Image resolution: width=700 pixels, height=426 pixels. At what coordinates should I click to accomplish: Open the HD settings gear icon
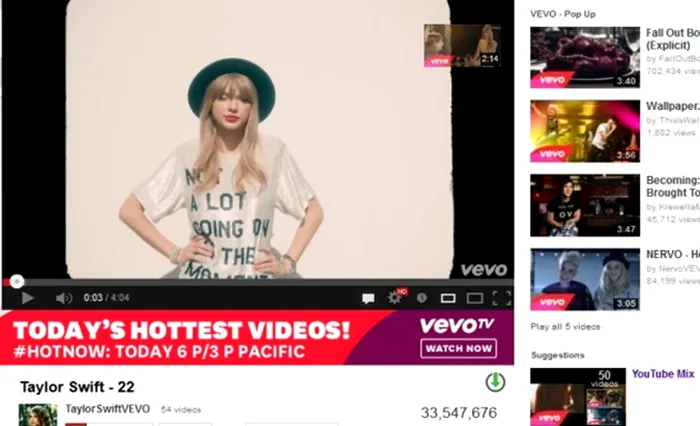[x=397, y=297]
